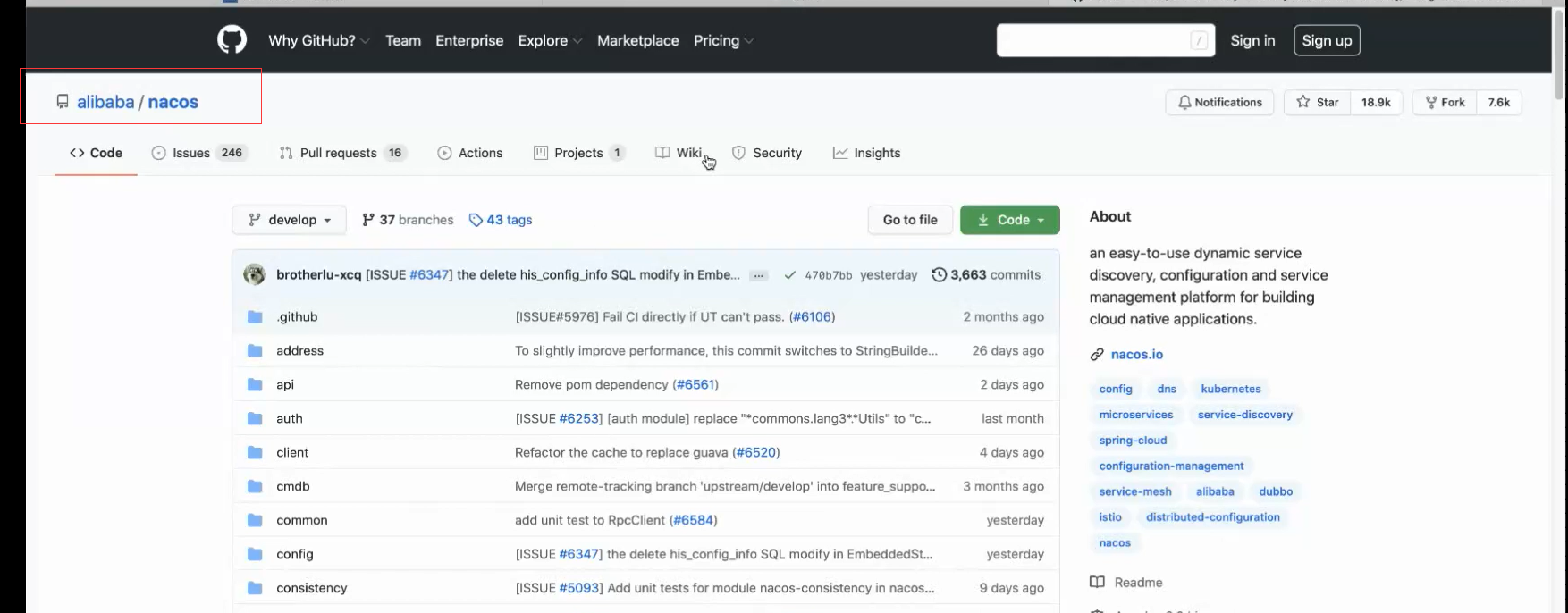Click the spring-cloud topic tag
Viewport: 1568px width, 613px height.
click(x=1134, y=441)
